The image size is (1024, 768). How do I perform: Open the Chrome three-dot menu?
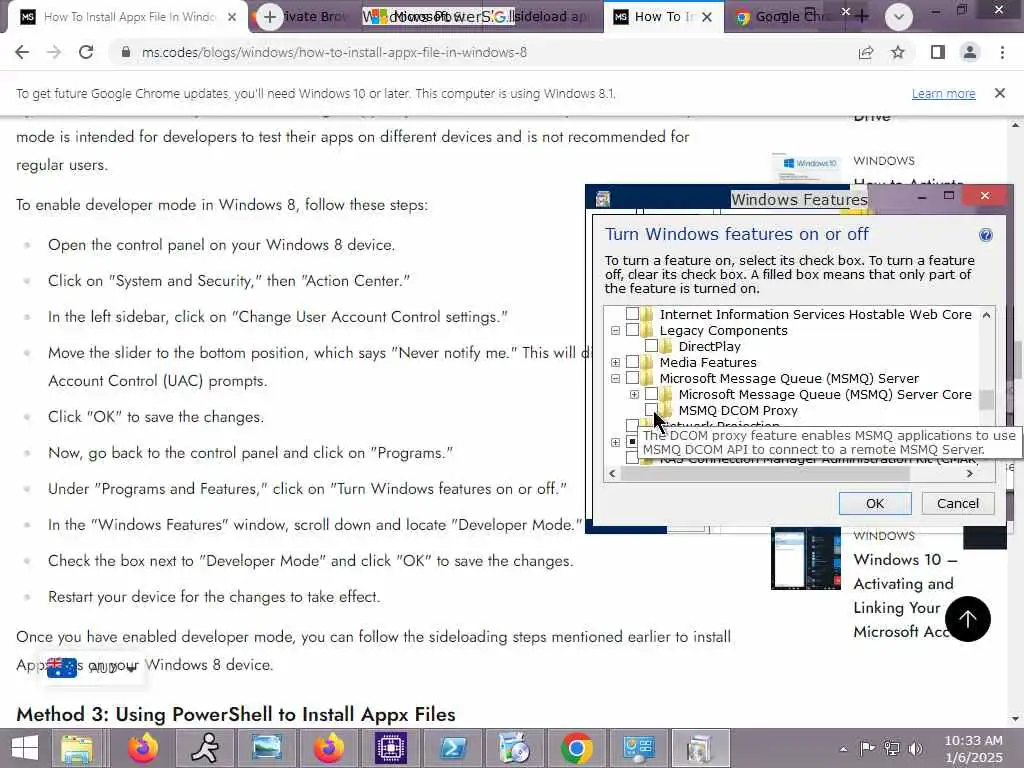[x=1002, y=52]
